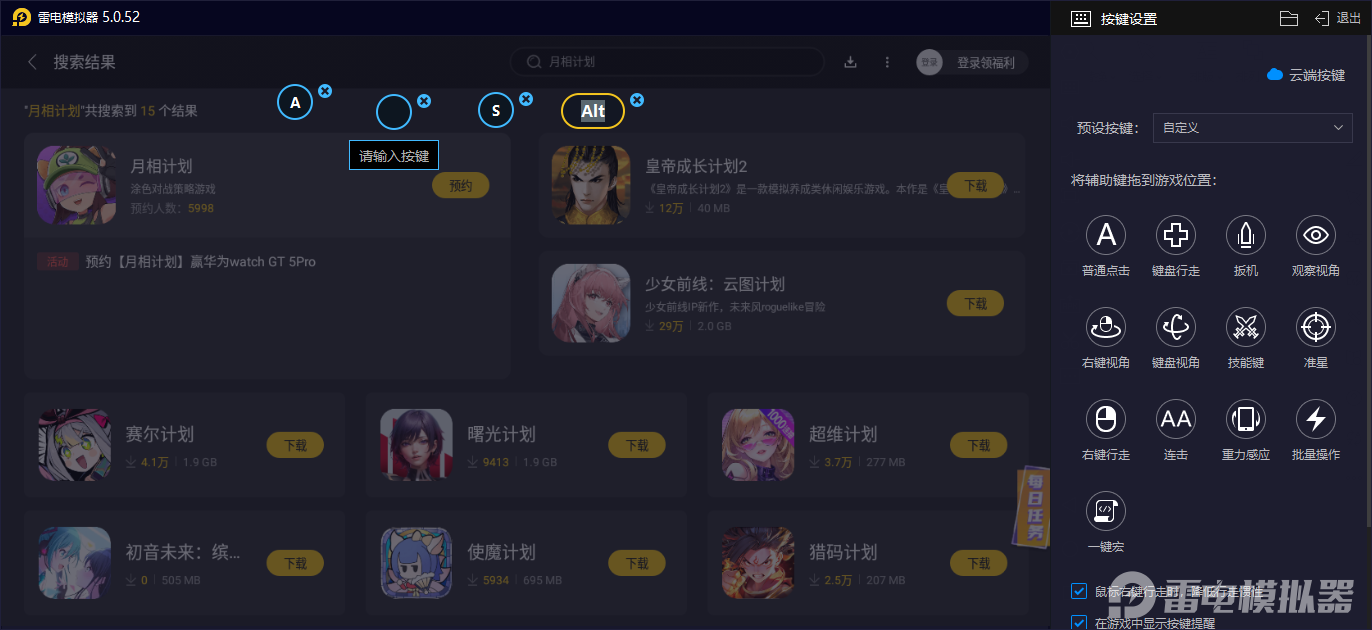Open the key config folder icon
Screen dimensions: 1372x630
(x=1289, y=18)
